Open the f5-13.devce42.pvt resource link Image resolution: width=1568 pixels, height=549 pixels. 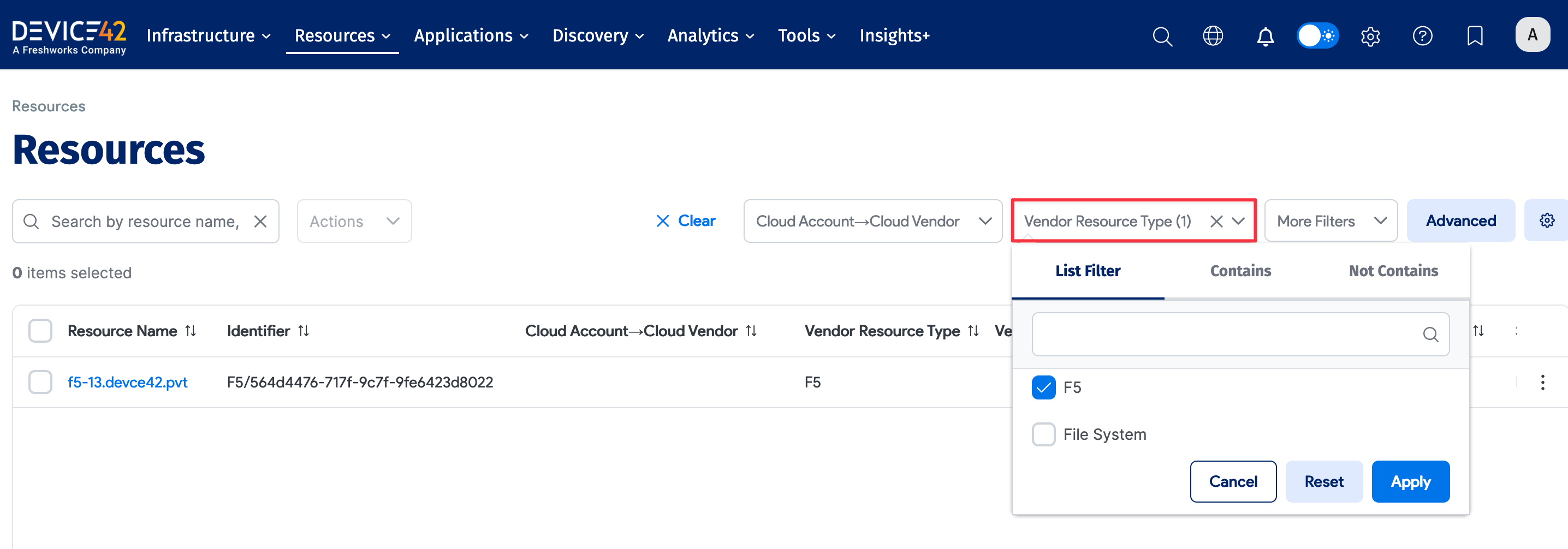(127, 382)
